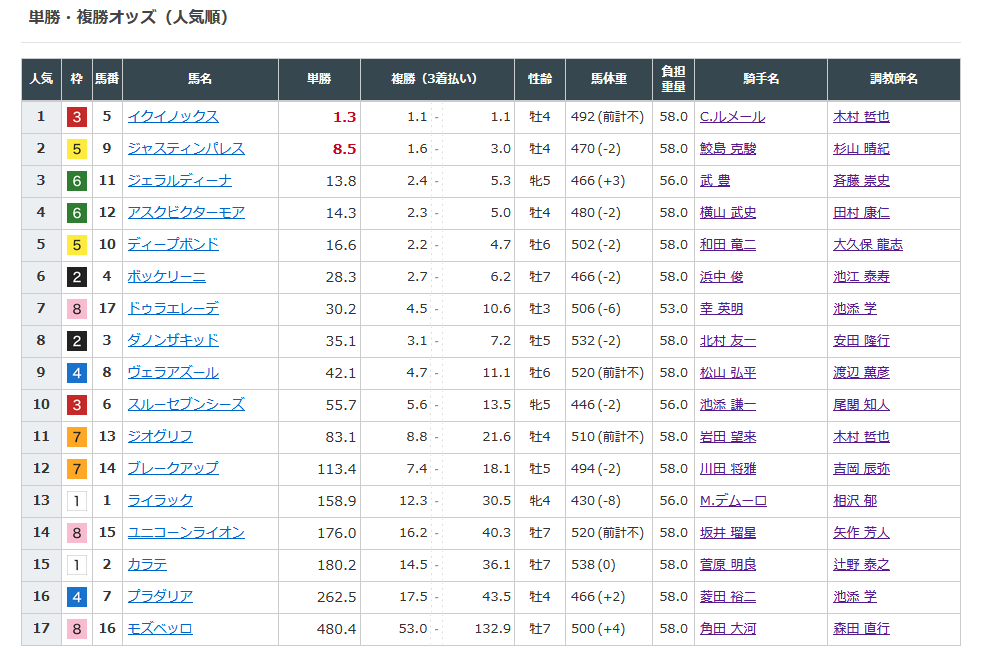
Task: Open horse link ディープボンド
Action: tap(173, 244)
